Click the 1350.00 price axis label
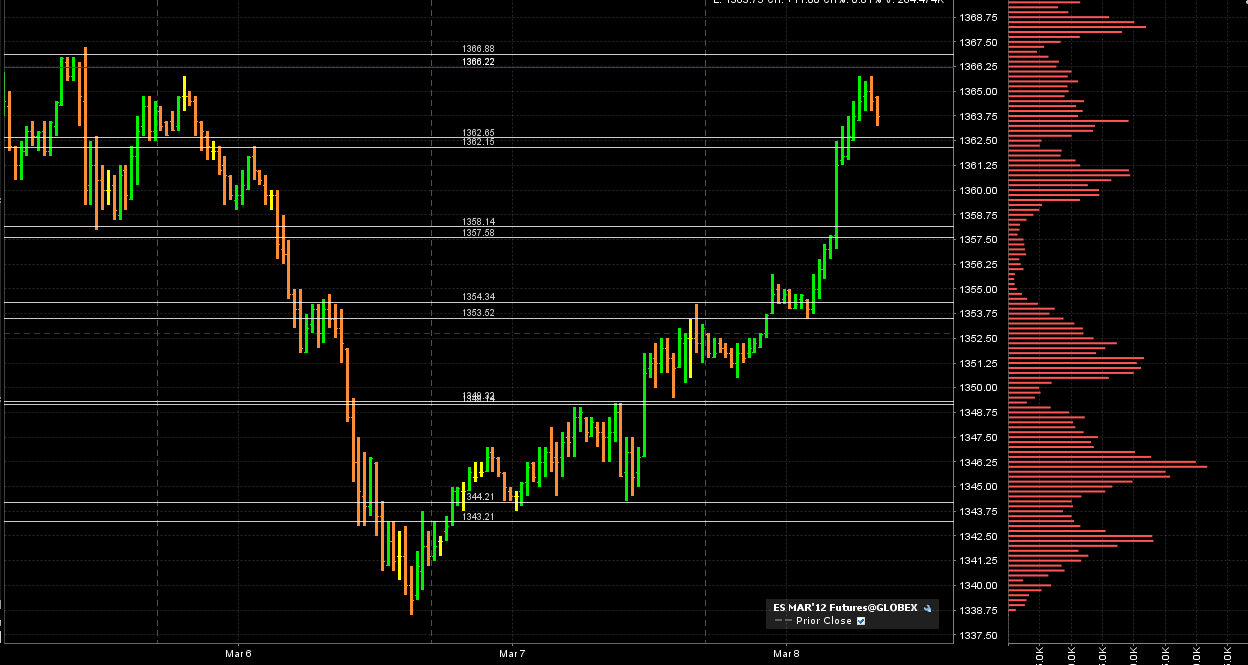Screen dimensions: 1248x665 point(978,388)
